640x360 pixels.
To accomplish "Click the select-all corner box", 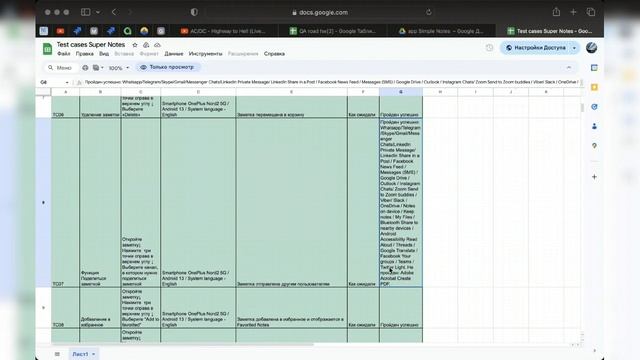I will [x=43, y=92].
